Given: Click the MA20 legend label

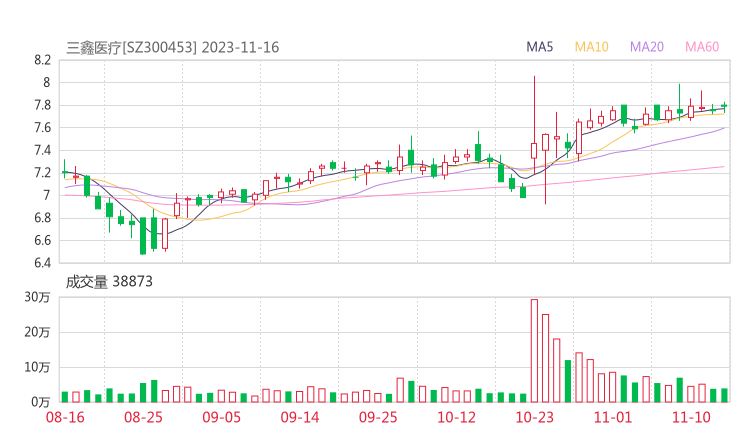Looking at the screenshot, I should click(x=647, y=47).
